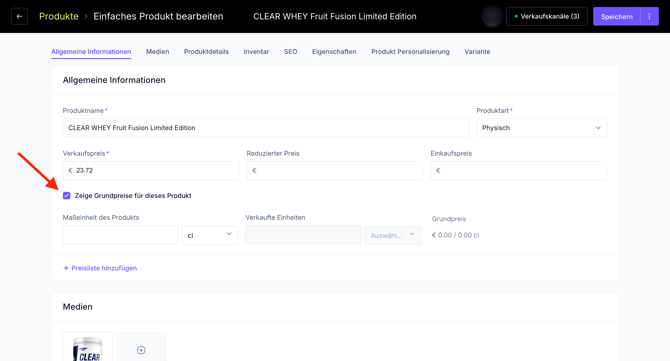Open Verkaufskanäle (3) button
The height and width of the screenshot is (361, 670).
pyautogui.click(x=547, y=17)
